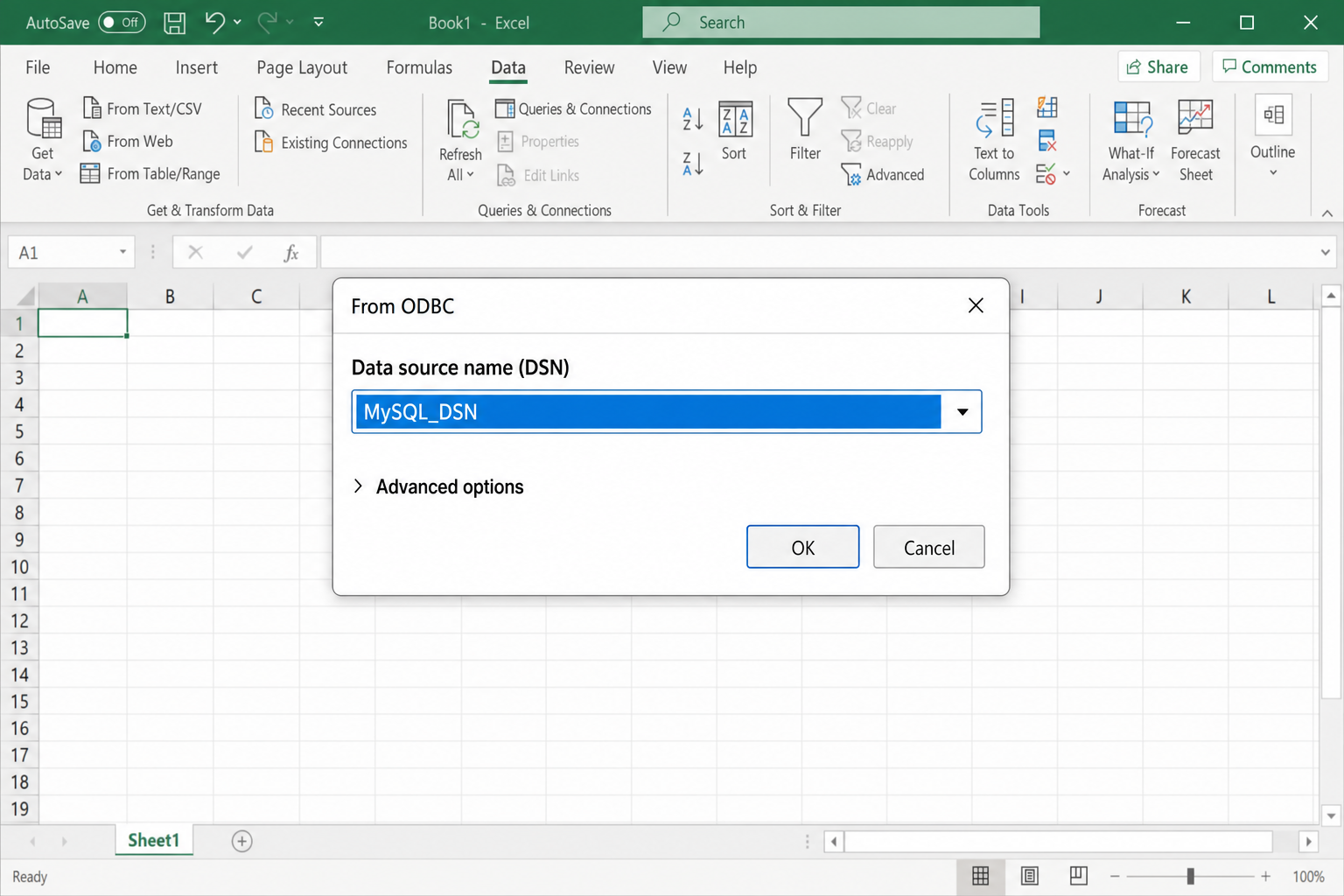This screenshot has height=896, width=1344.
Task: Click the Save icon in title bar
Action: pos(174,23)
